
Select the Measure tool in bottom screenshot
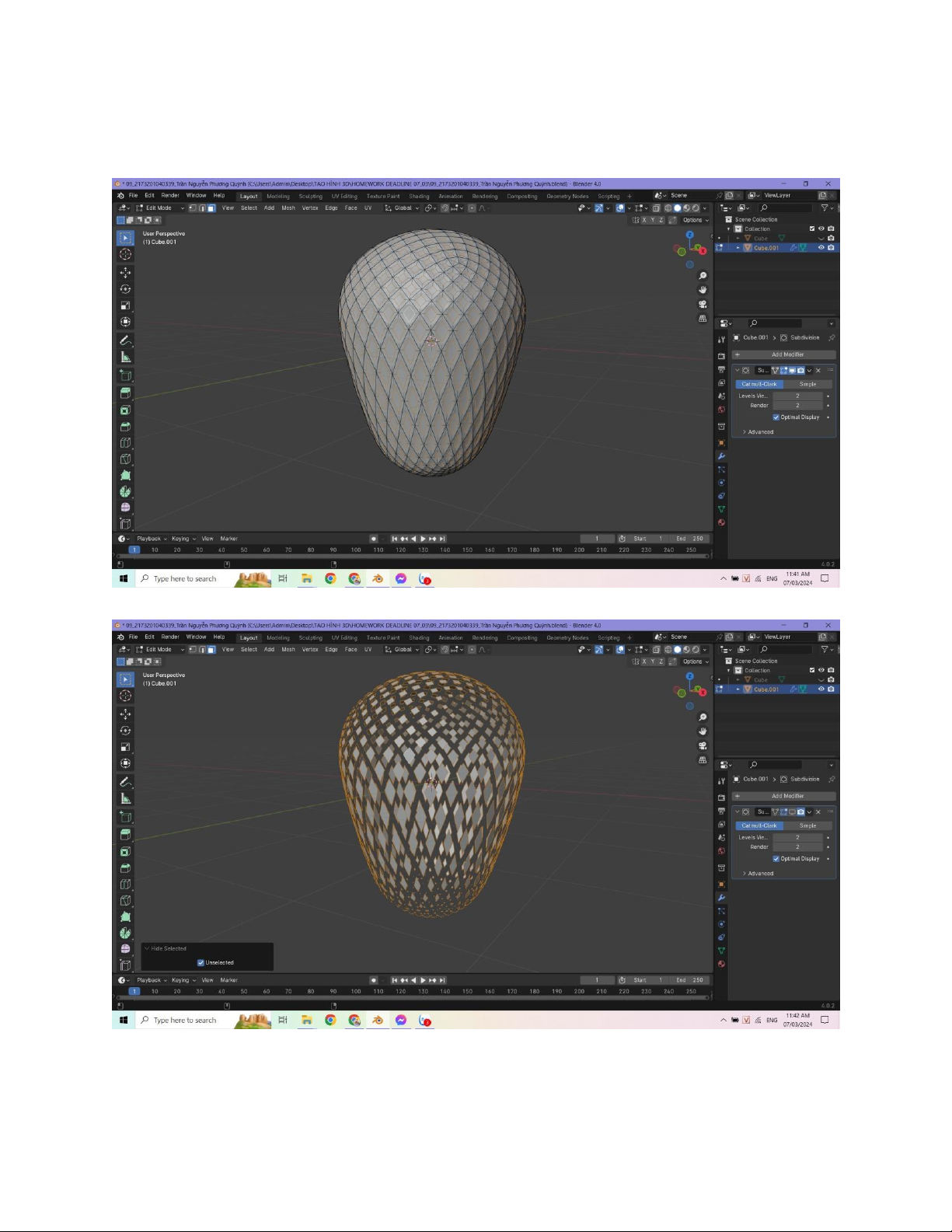coord(125,798)
